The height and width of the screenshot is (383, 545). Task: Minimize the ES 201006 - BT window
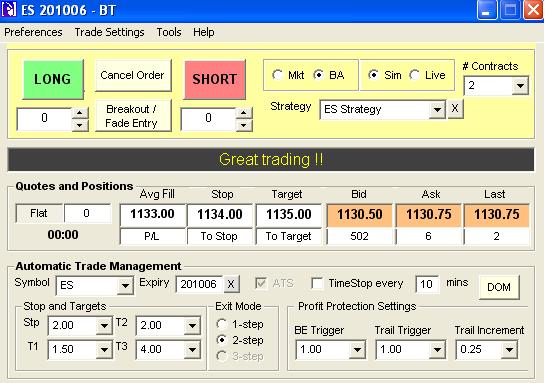pos(486,10)
